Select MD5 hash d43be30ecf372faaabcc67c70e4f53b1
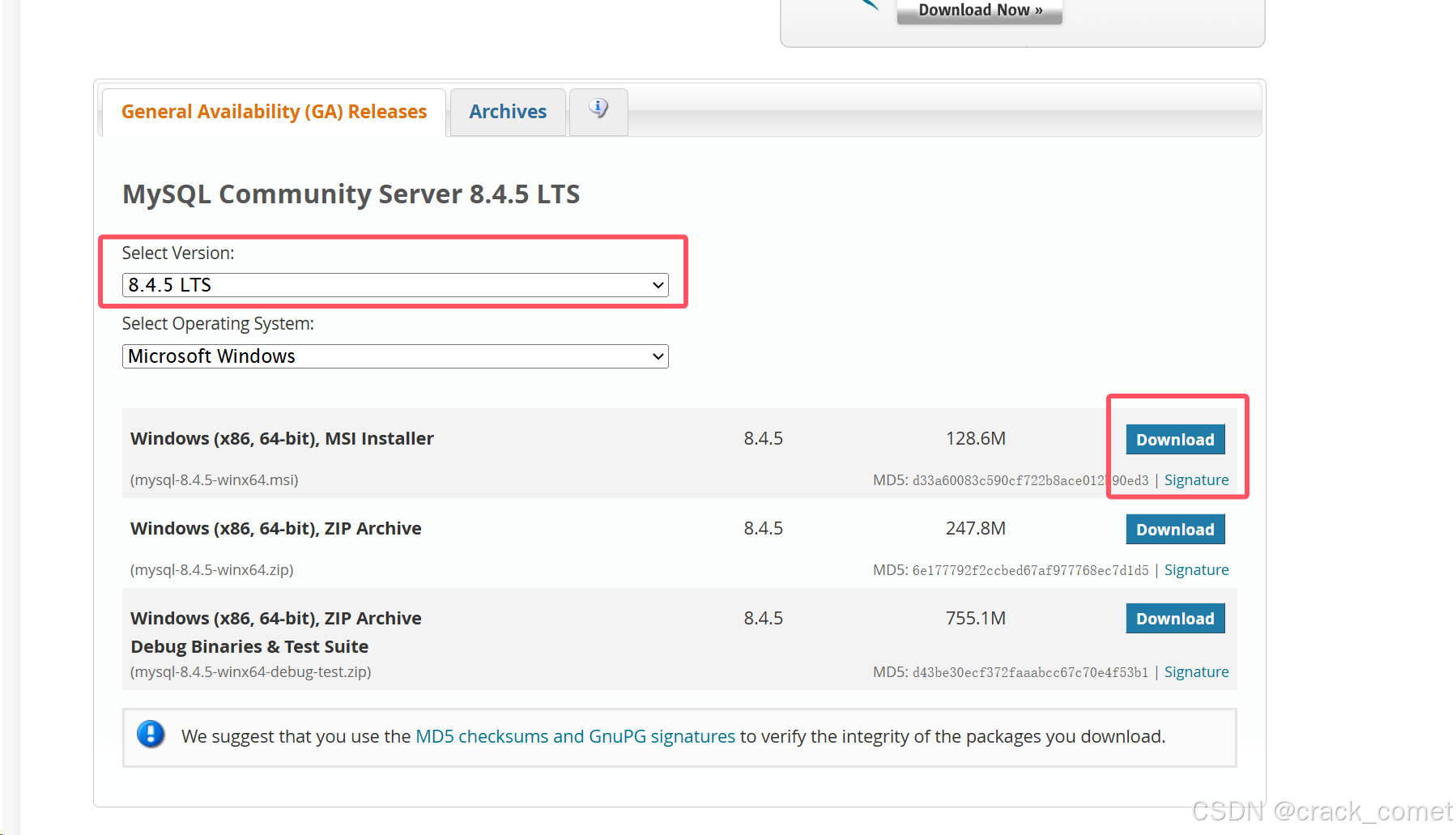This screenshot has height=835, width=1456. pos(1030,672)
